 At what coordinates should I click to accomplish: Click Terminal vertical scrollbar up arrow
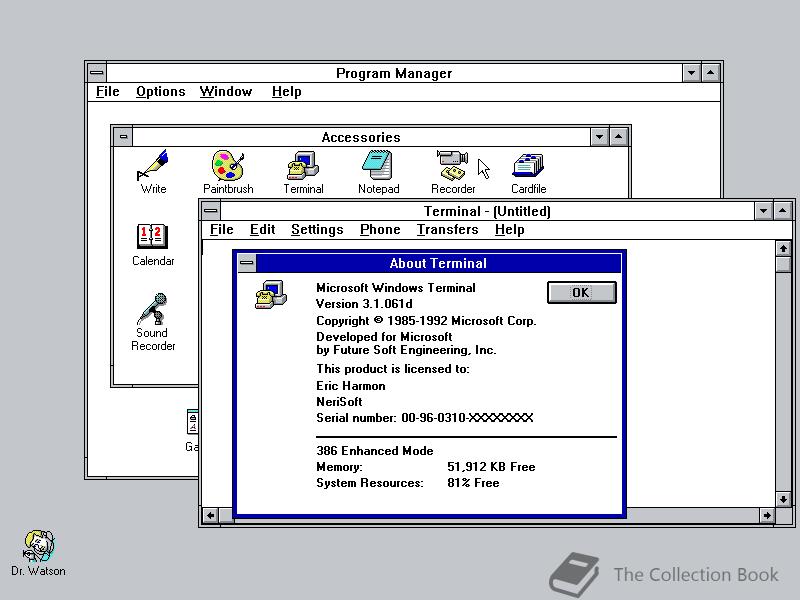[x=783, y=248]
